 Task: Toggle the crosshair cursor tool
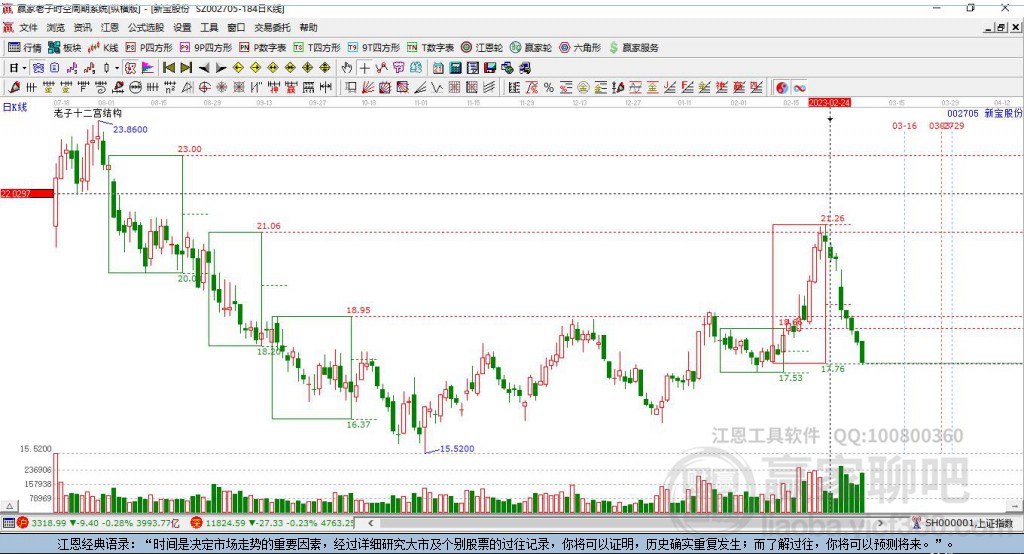(x=364, y=68)
